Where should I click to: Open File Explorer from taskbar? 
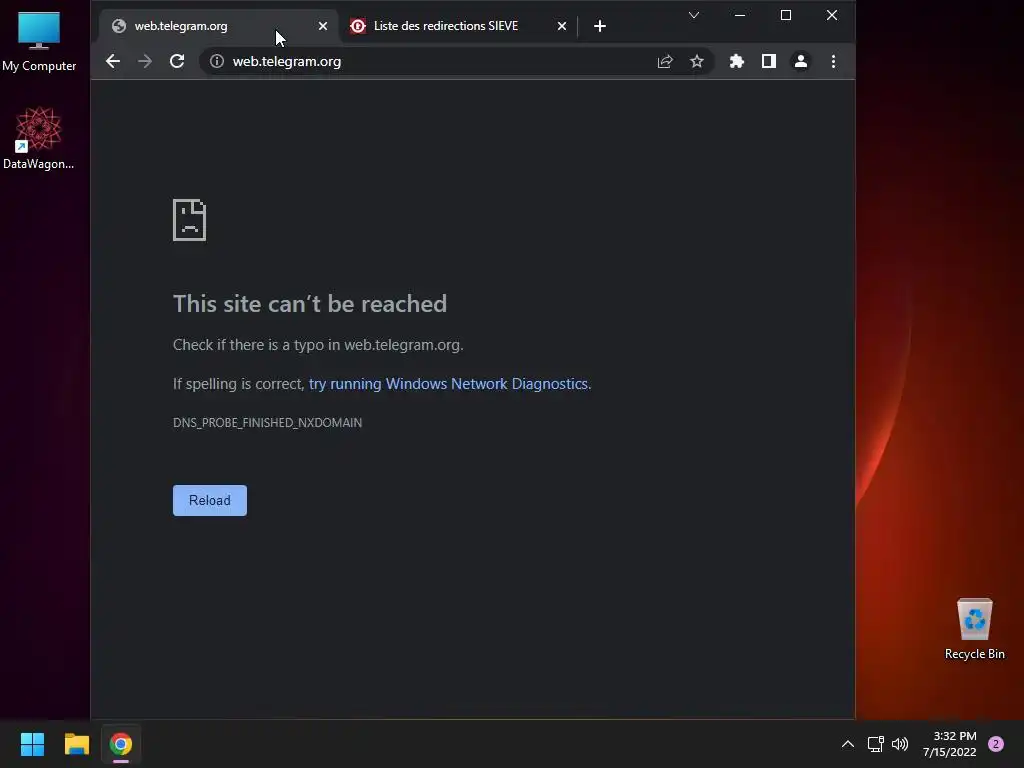point(76,744)
